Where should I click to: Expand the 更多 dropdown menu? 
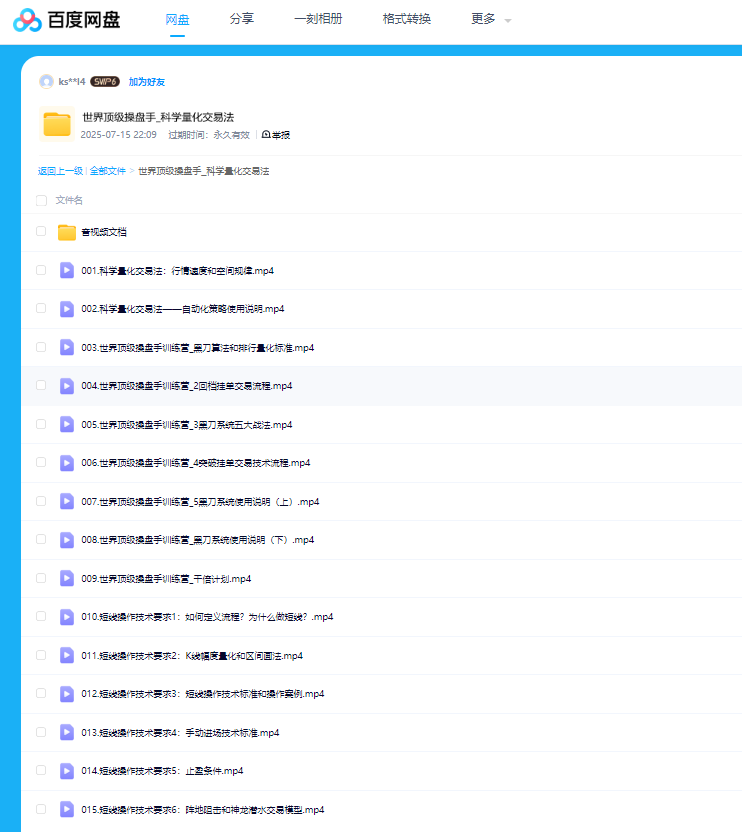[490, 19]
